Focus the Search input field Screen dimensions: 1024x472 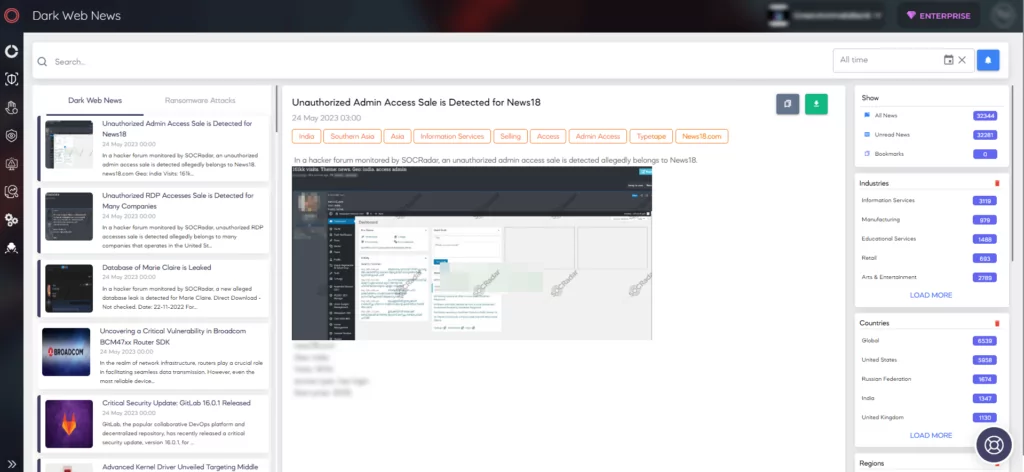coord(431,61)
